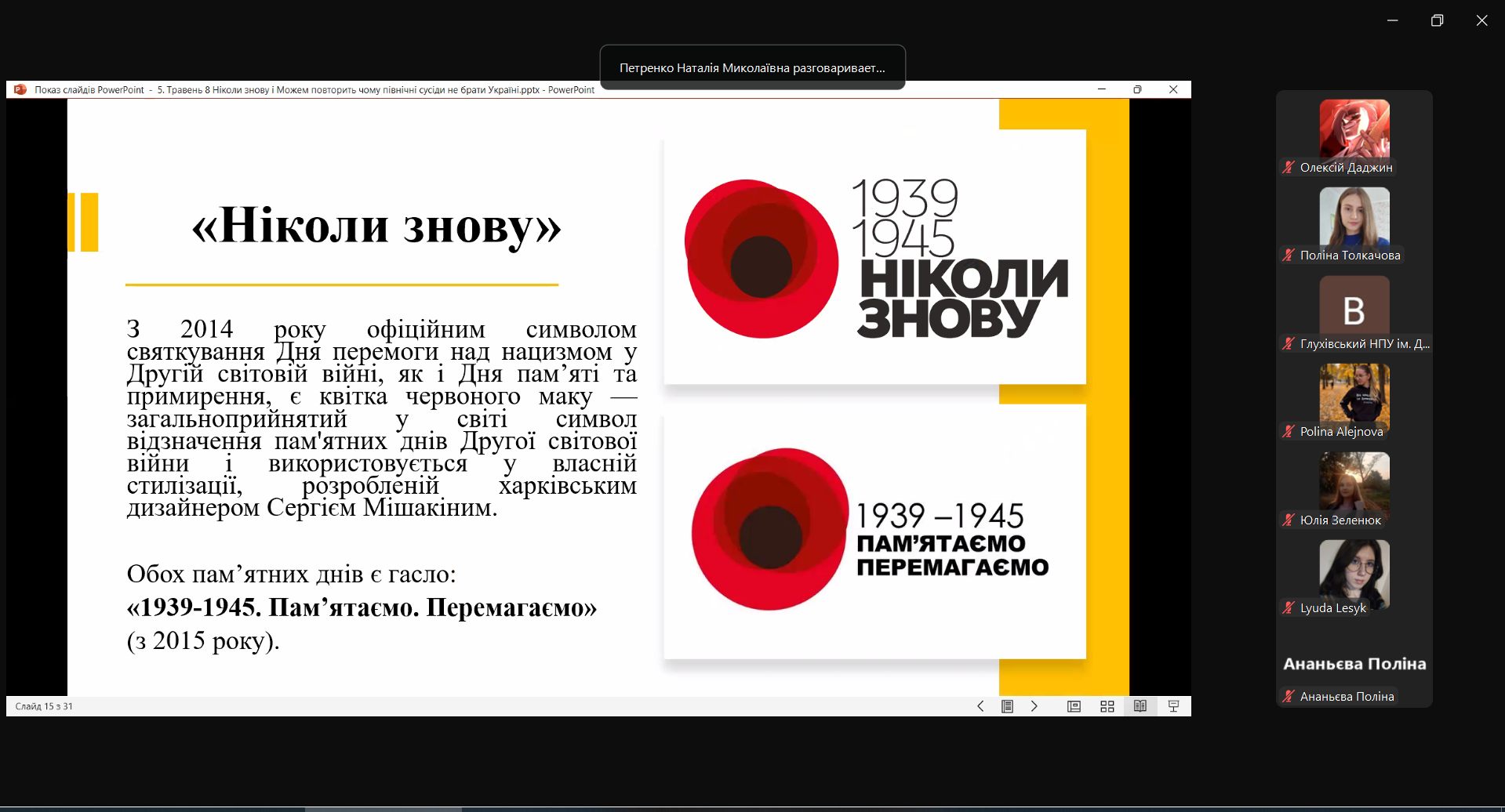Screen dimensions: 1505x812
Task: Close the PowerPoint slideshow window
Action: (x=1173, y=89)
